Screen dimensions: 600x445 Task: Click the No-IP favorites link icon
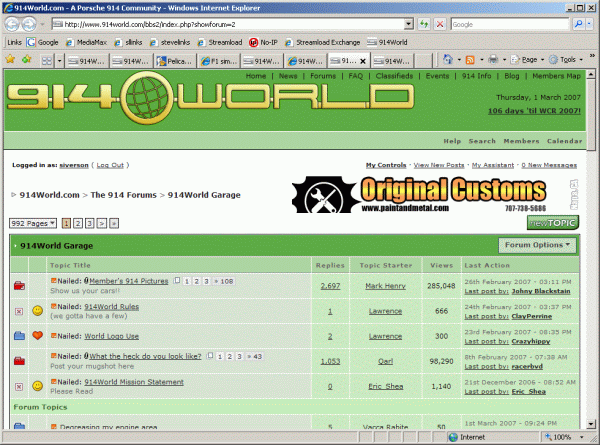(254, 43)
